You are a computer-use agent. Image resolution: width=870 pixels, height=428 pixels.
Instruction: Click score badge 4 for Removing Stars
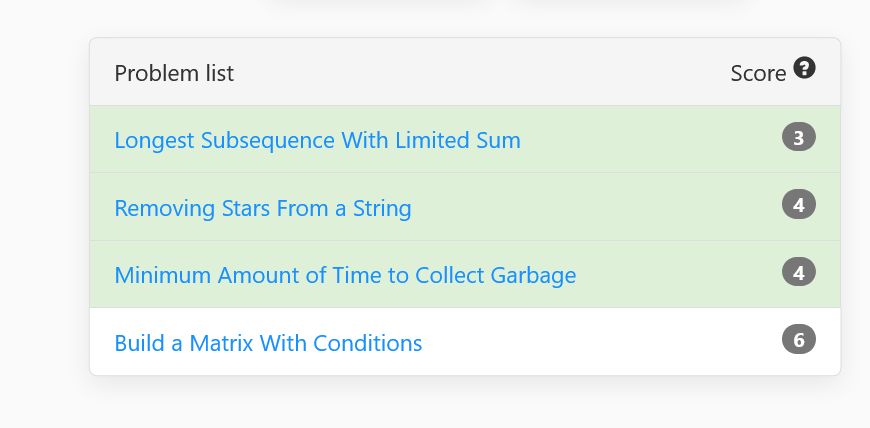pyautogui.click(x=799, y=205)
